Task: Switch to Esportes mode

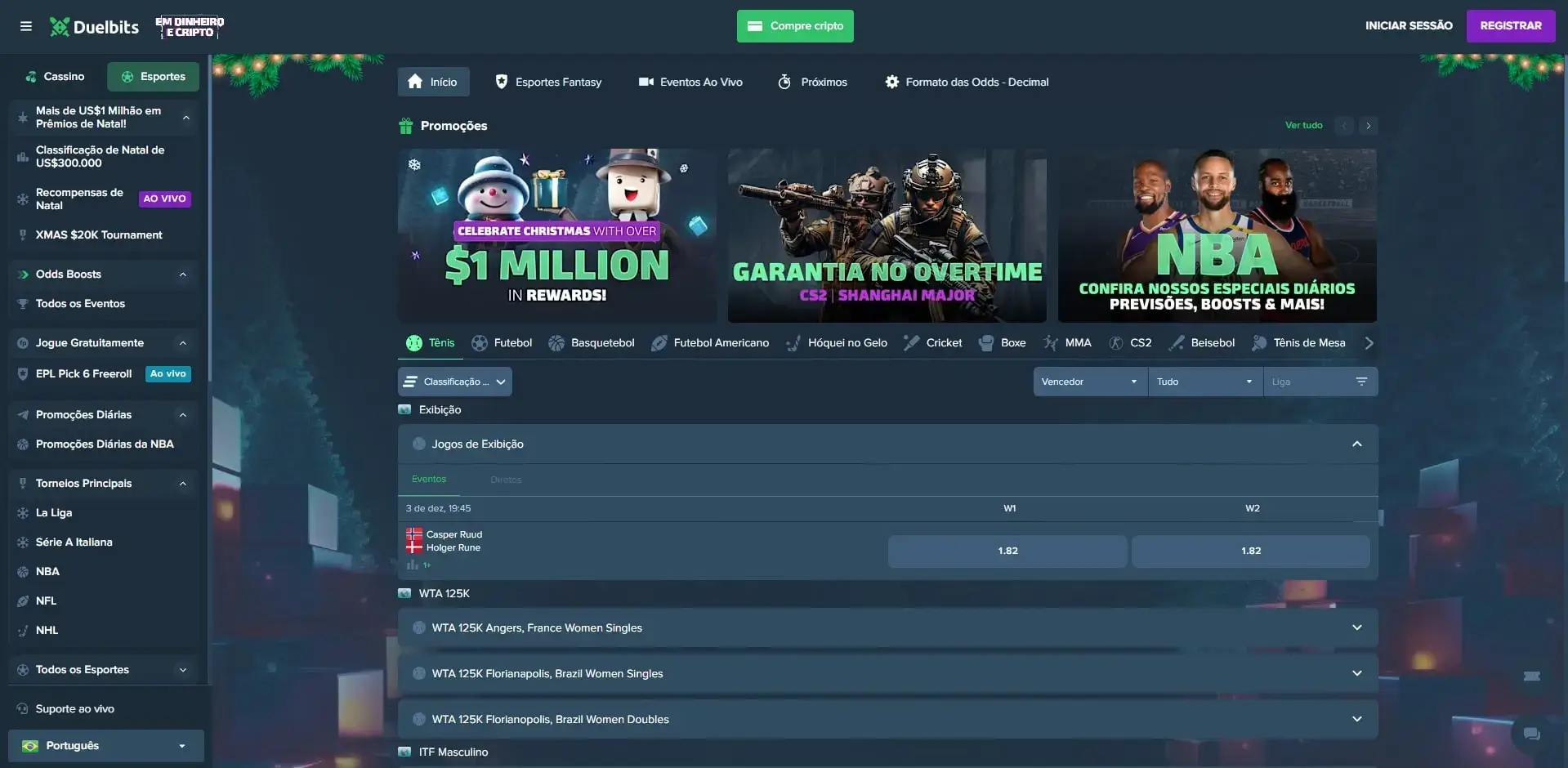Action: coord(154,77)
